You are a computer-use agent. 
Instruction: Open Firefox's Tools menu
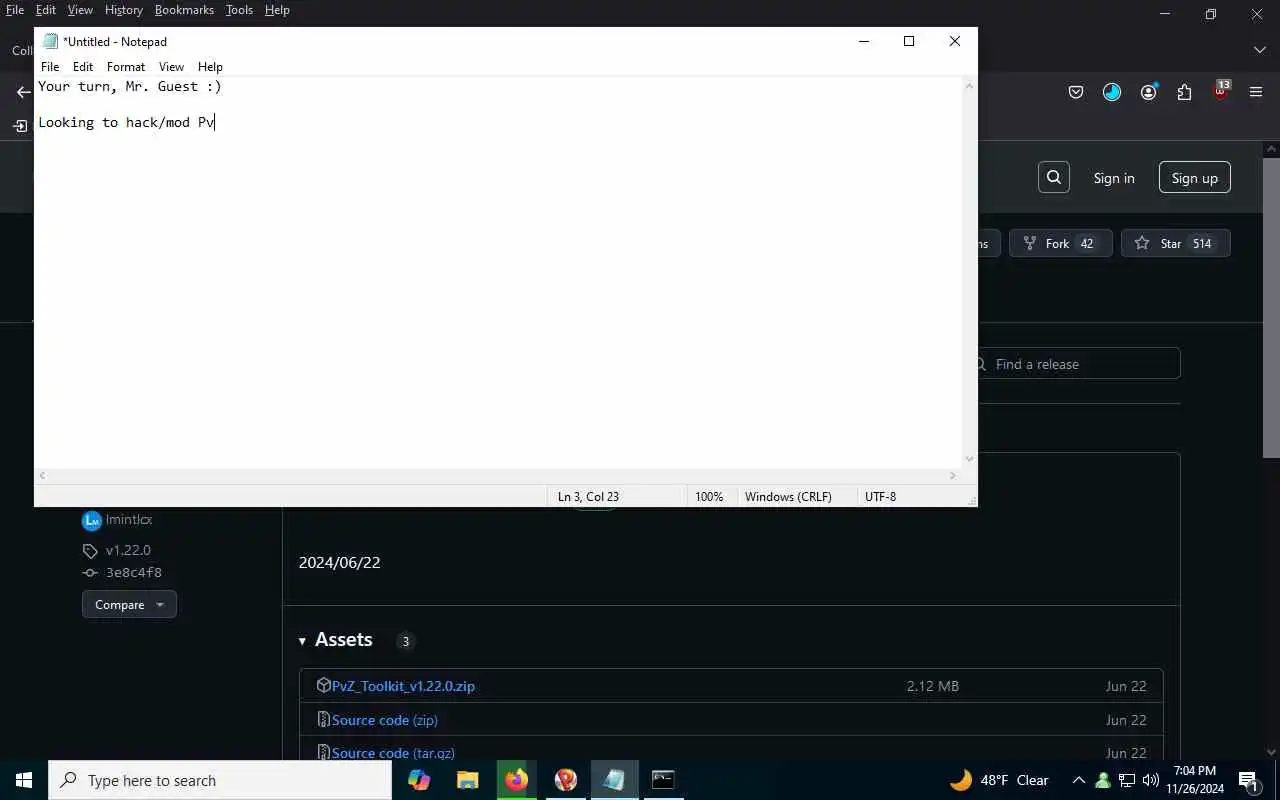click(x=239, y=10)
